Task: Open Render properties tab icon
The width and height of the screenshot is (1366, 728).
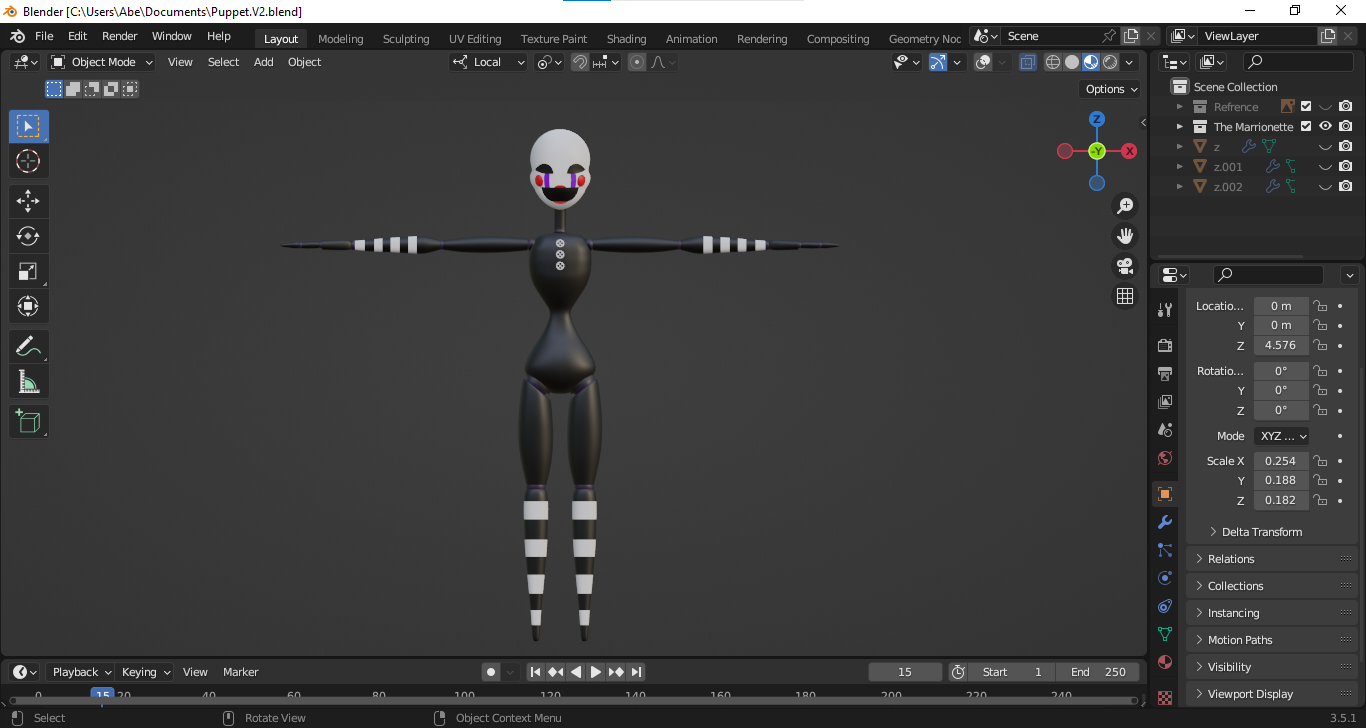Action: click(x=1164, y=345)
